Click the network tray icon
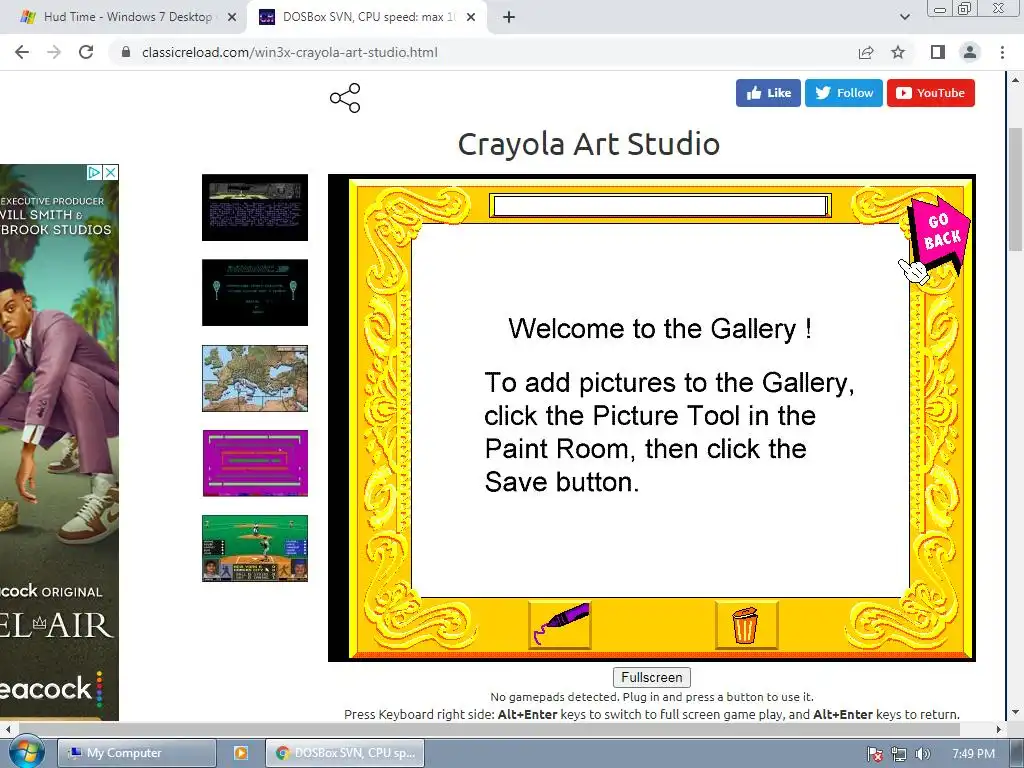Screen dimensions: 1024x768 tap(899, 754)
